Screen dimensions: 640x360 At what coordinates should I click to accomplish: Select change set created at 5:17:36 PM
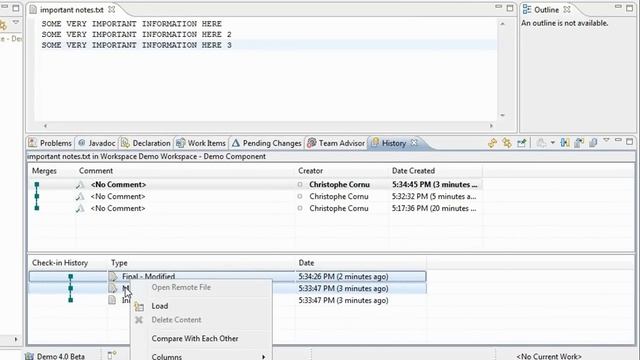tap(255, 208)
